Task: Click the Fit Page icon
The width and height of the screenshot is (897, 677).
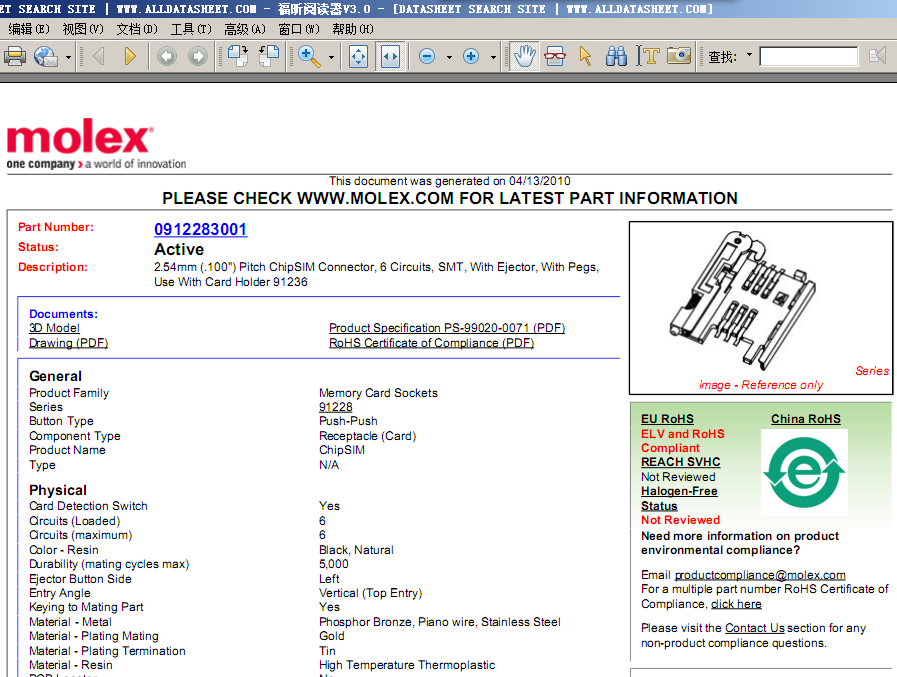Action: click(x=359, y=56)
